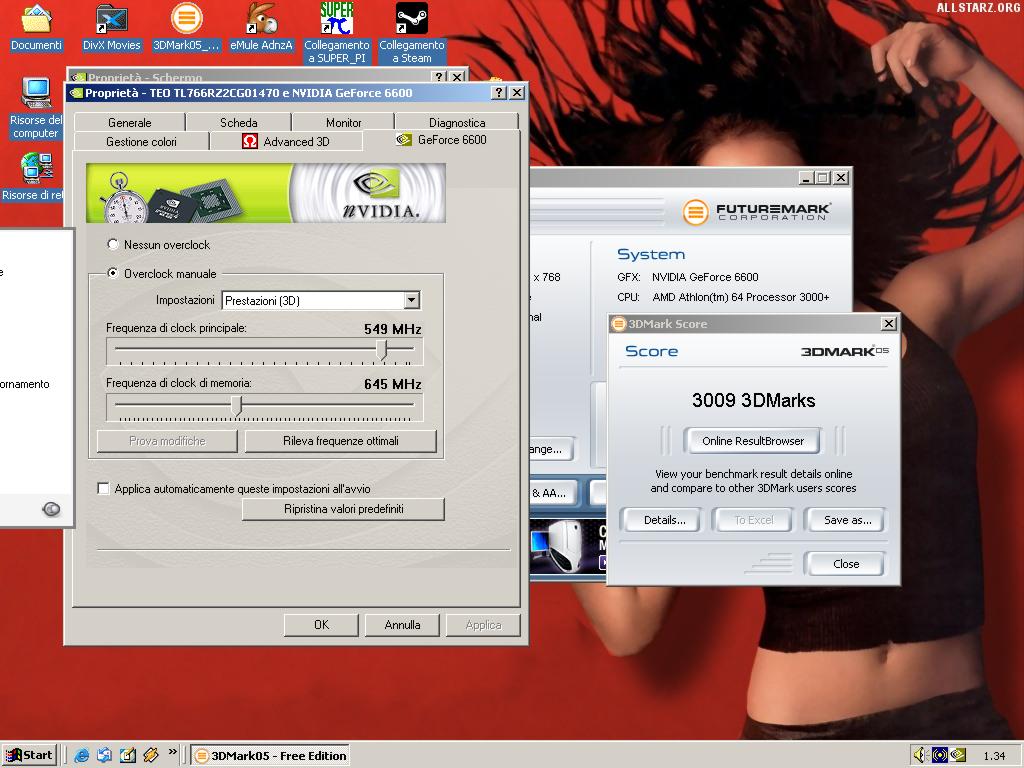Select the 3DMark05 - Free Edition taskbar button
The image size is (1024, 768).
pyautogui.click(x=270, y=756)
